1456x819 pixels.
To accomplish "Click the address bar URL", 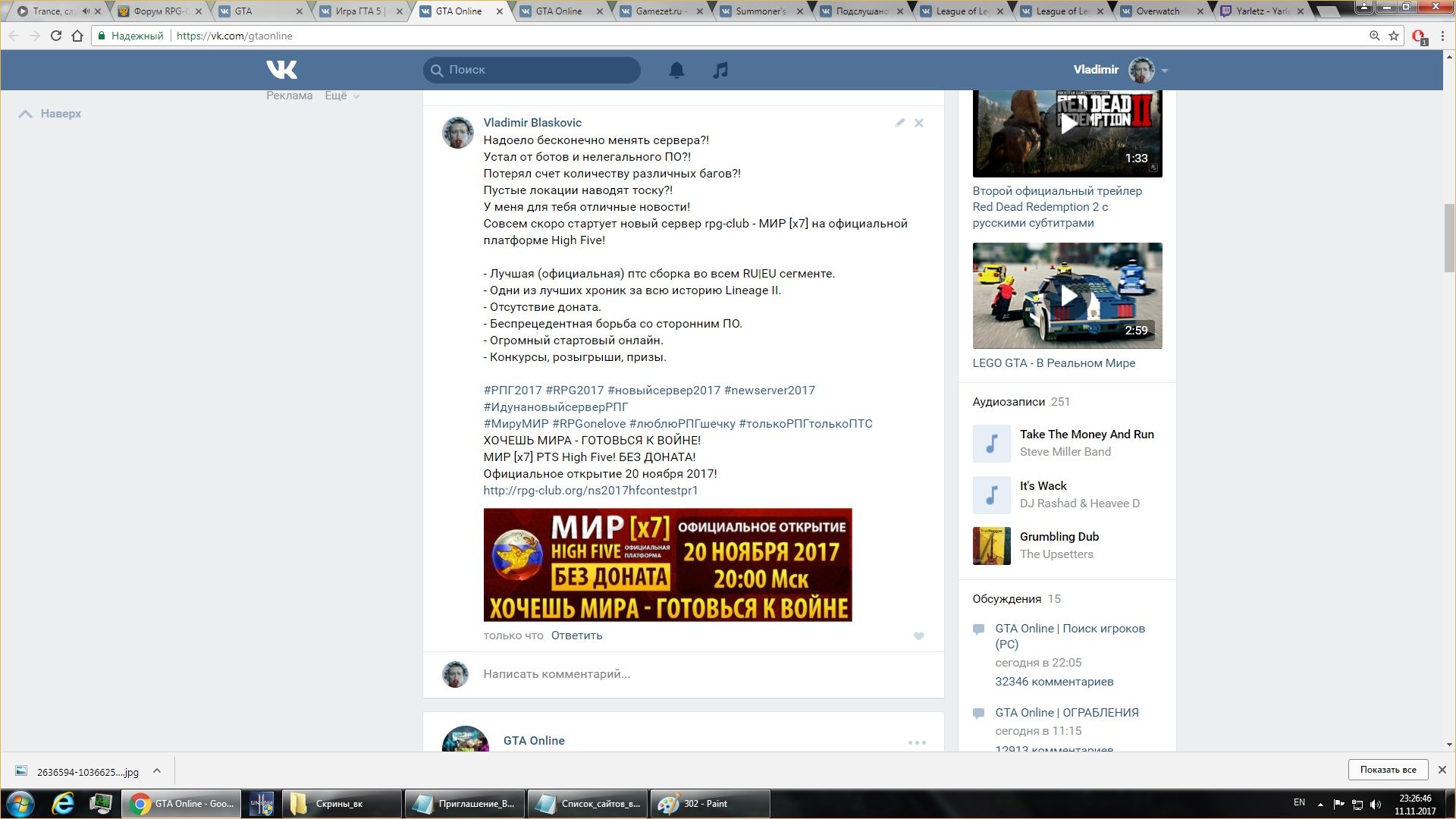I will 234,36.
